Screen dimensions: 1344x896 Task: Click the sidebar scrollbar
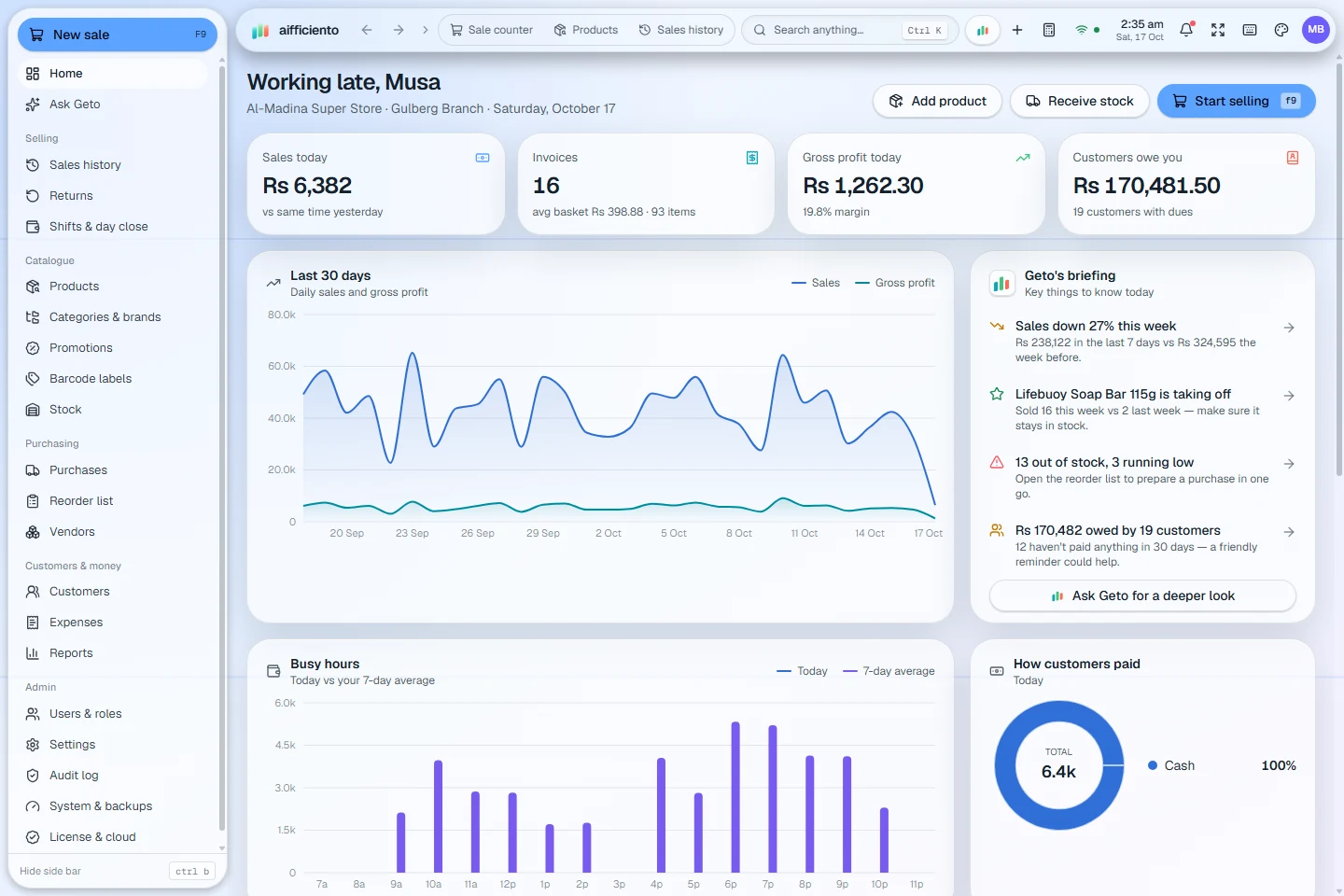point(221,448)
